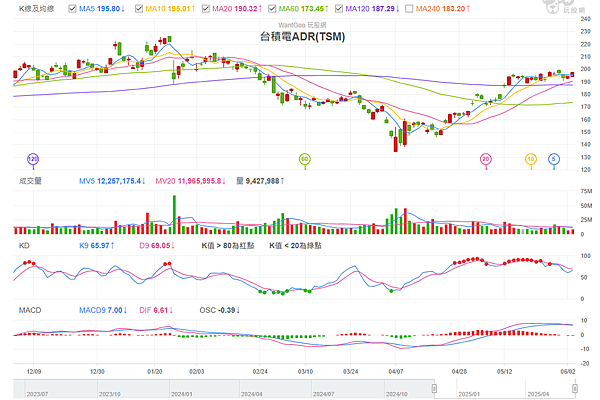The image size is (600, 400).
Task: Uncheck the MA10 moving average checkbox
Action: pyautogui.click(x=139, y=8)
